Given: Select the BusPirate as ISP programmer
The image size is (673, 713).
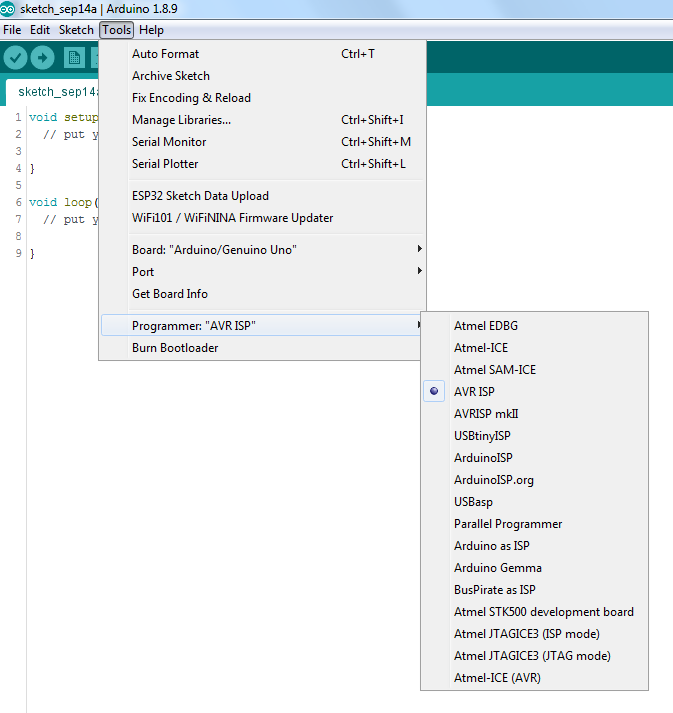Looking at the screenshot, I should [x=534, y=590].
